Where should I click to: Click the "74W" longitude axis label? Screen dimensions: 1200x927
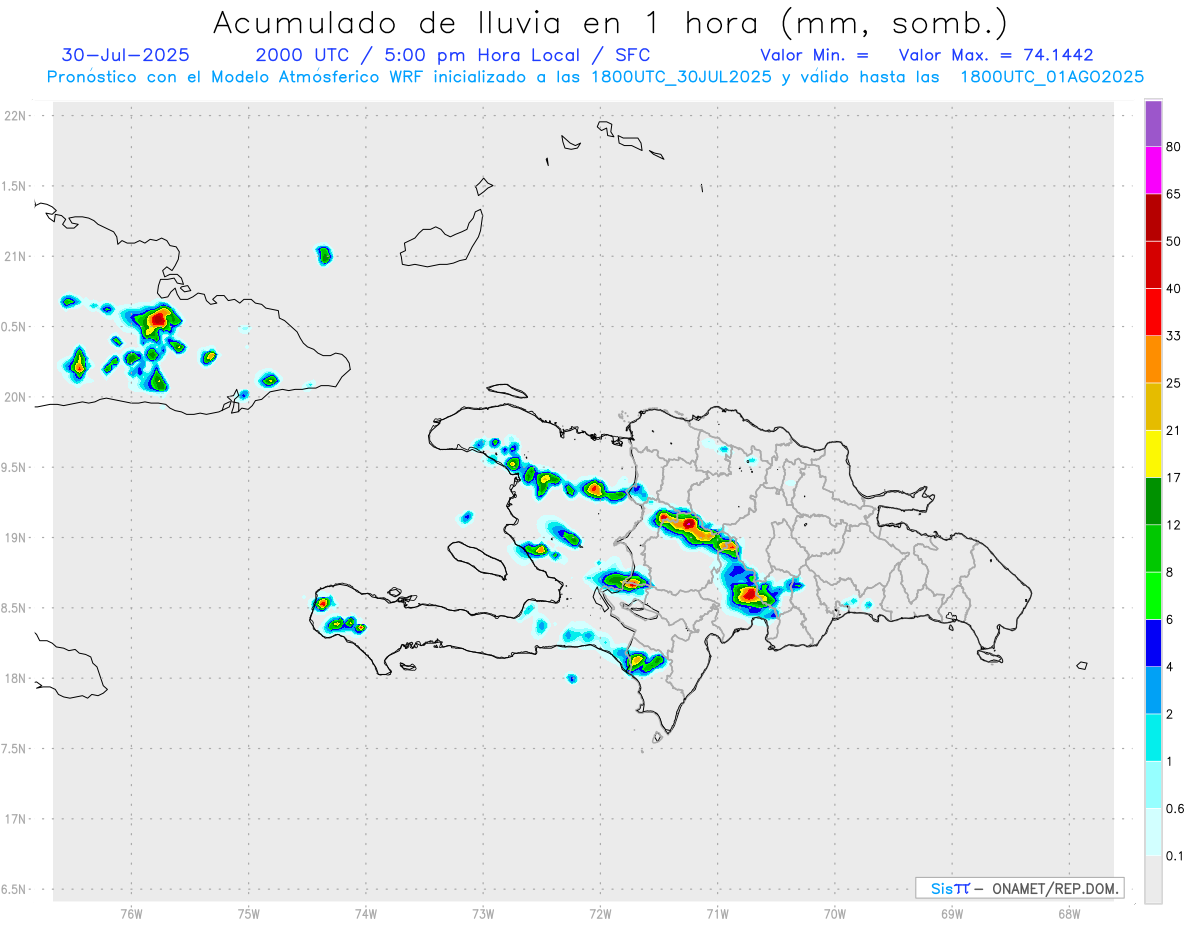(366, 914)
